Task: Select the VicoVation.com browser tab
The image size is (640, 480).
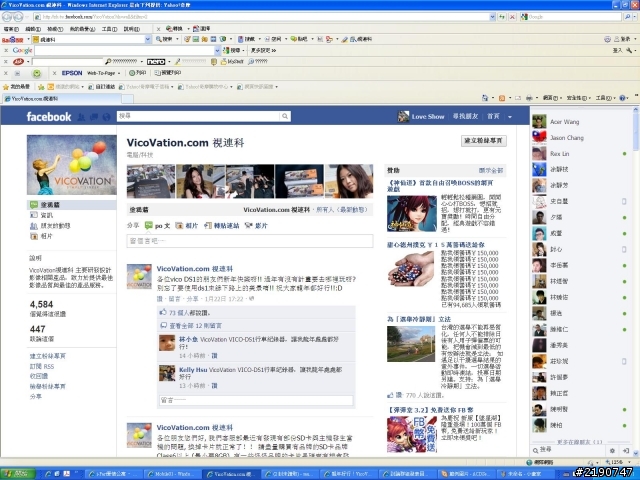Action: (x=61, y=99)
